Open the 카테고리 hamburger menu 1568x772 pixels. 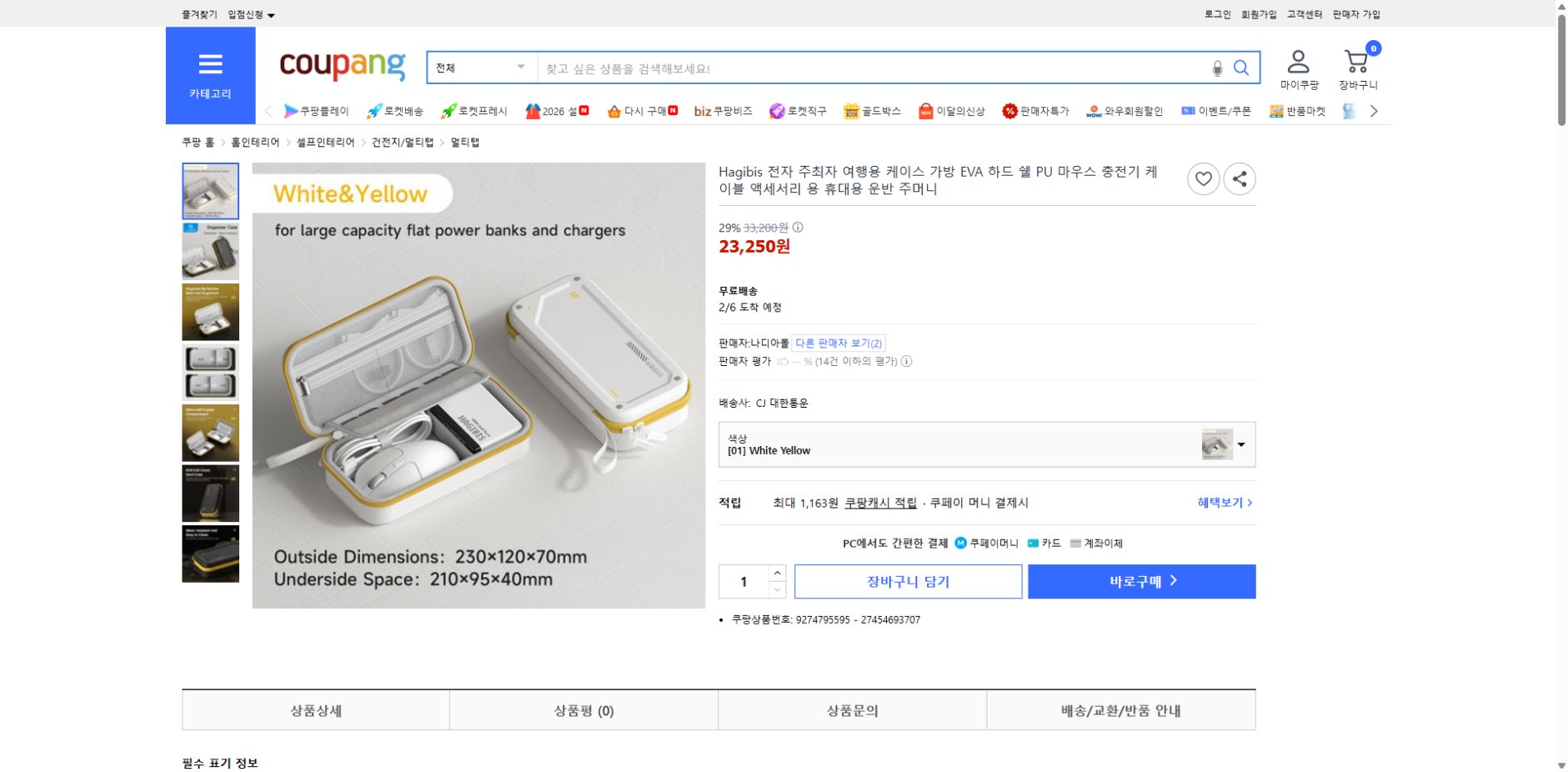point(211,65)
